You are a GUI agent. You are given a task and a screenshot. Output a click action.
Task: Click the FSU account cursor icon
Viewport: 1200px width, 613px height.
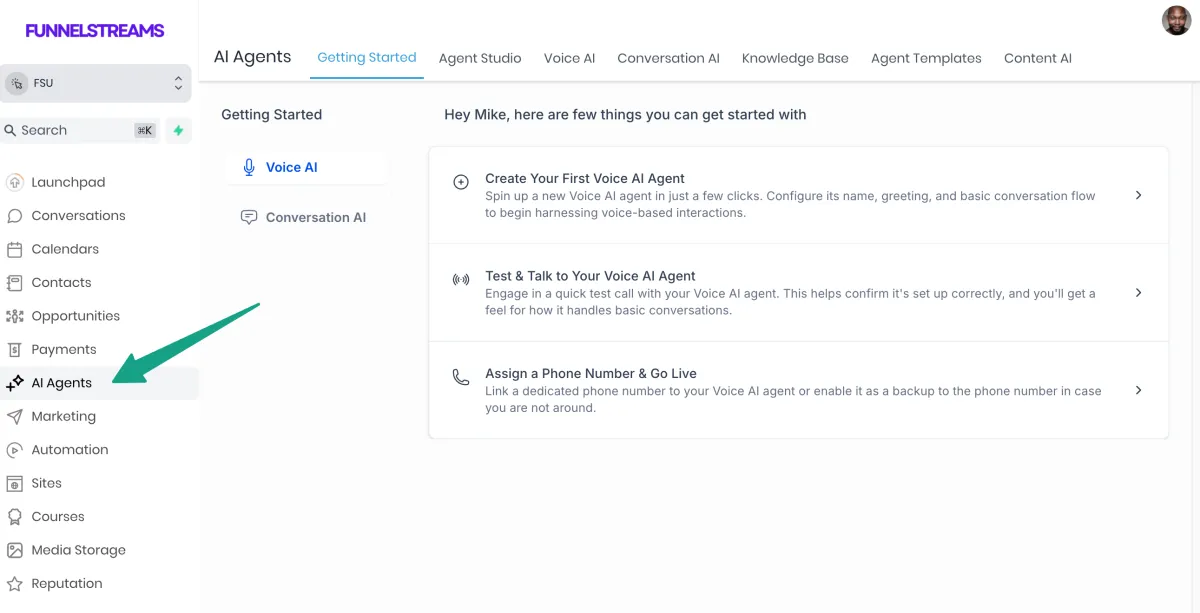pyautogui.click(x=17, y=83)
